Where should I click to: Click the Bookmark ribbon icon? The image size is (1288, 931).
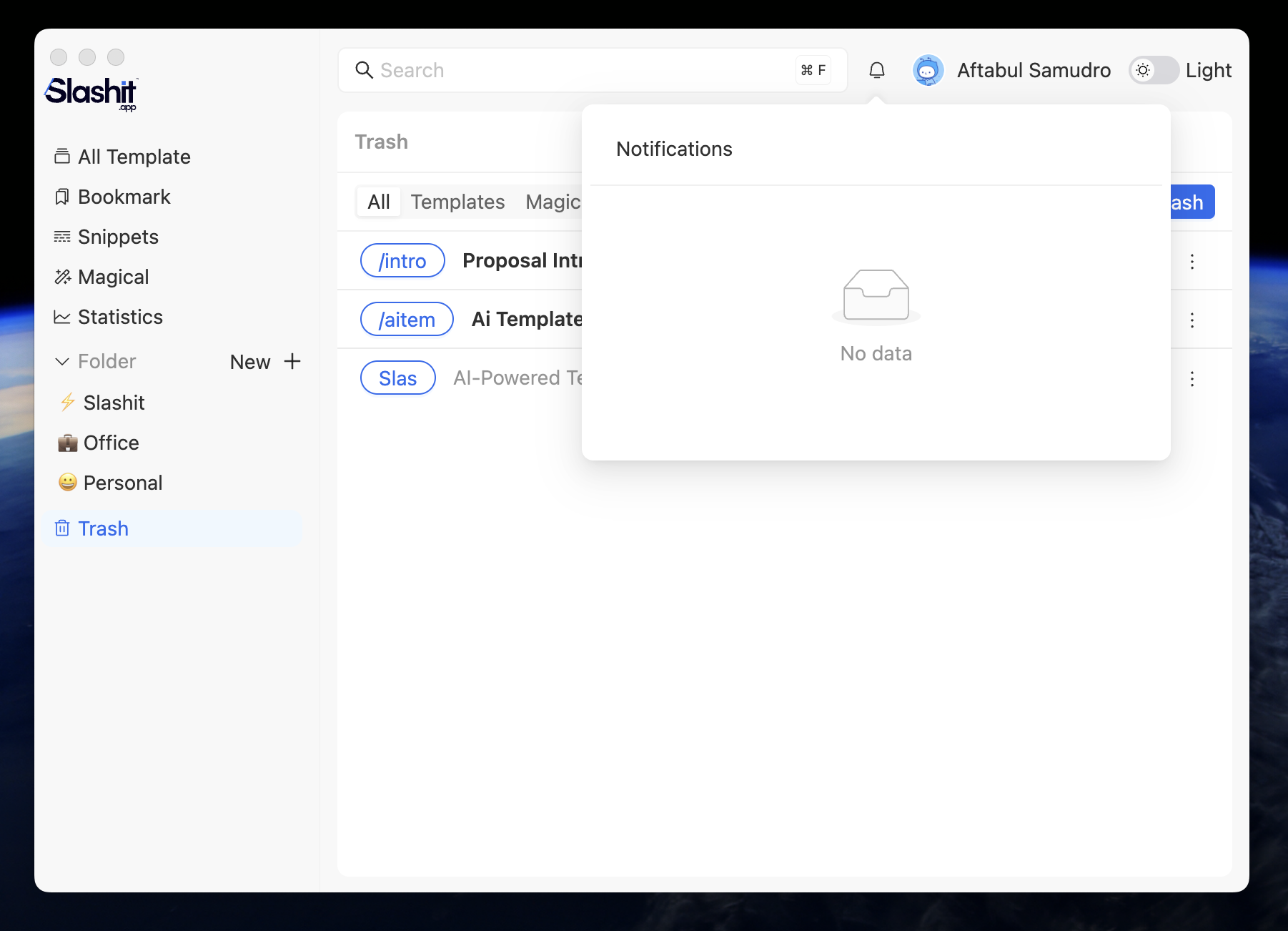[62, 197]
